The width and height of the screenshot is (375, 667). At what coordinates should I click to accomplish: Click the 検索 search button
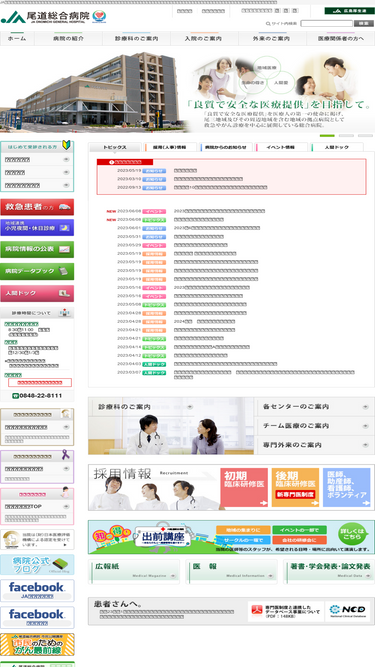364,23
